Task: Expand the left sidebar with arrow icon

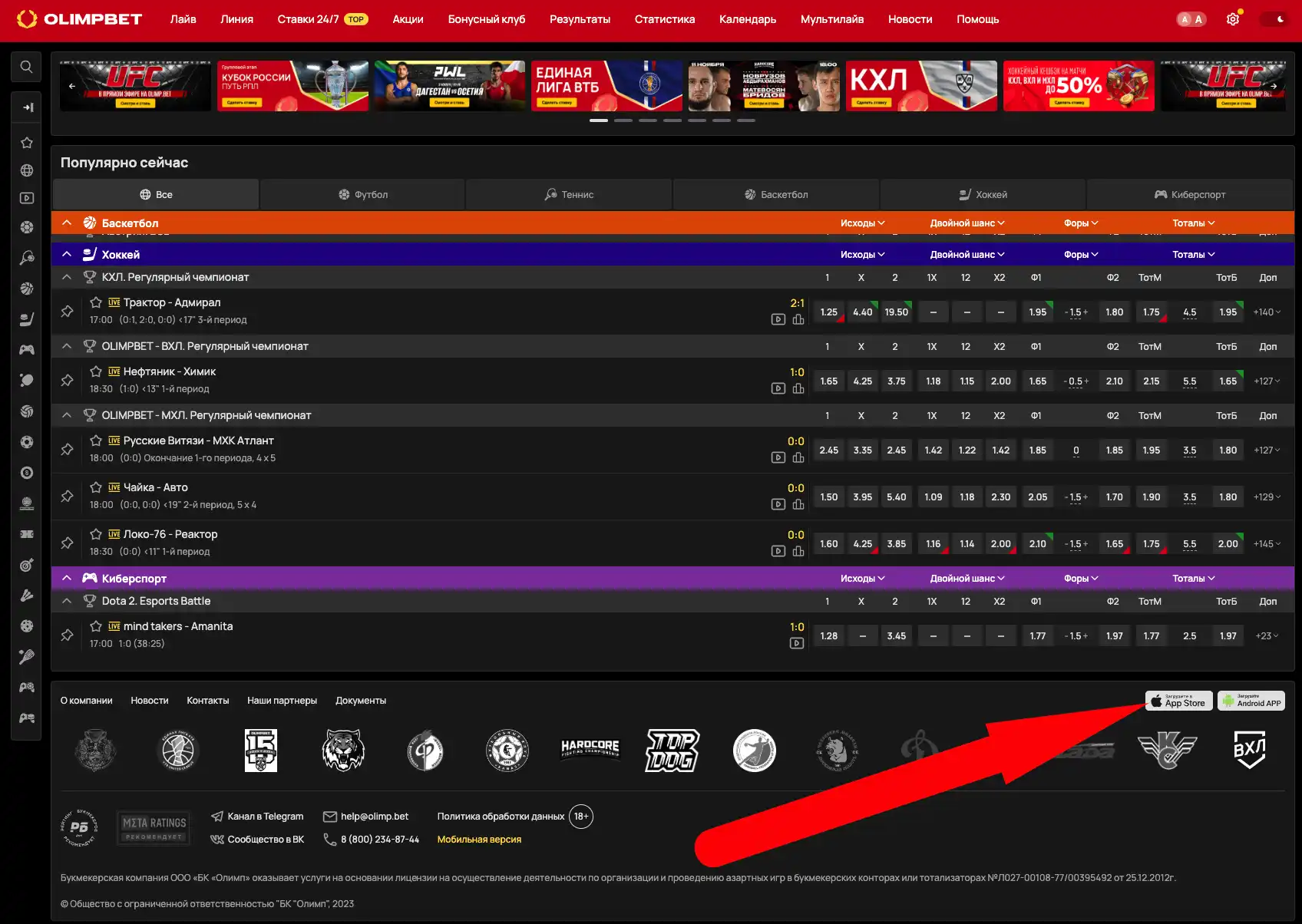Action: click(x=28, y=107)
